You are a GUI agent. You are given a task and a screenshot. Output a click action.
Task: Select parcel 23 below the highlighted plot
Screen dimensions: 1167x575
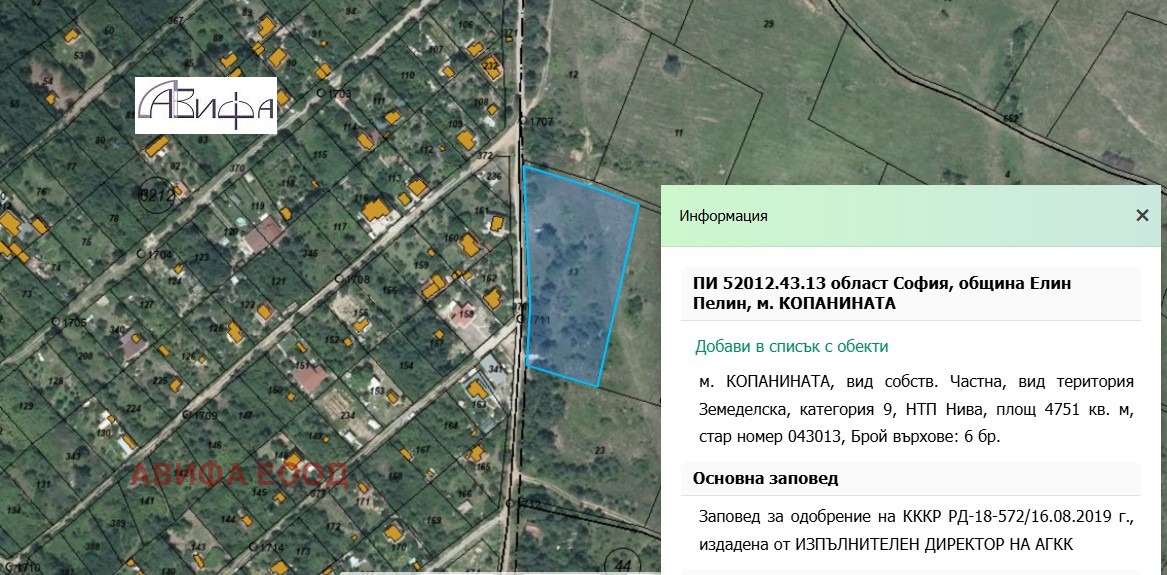(x=599, y=450)
